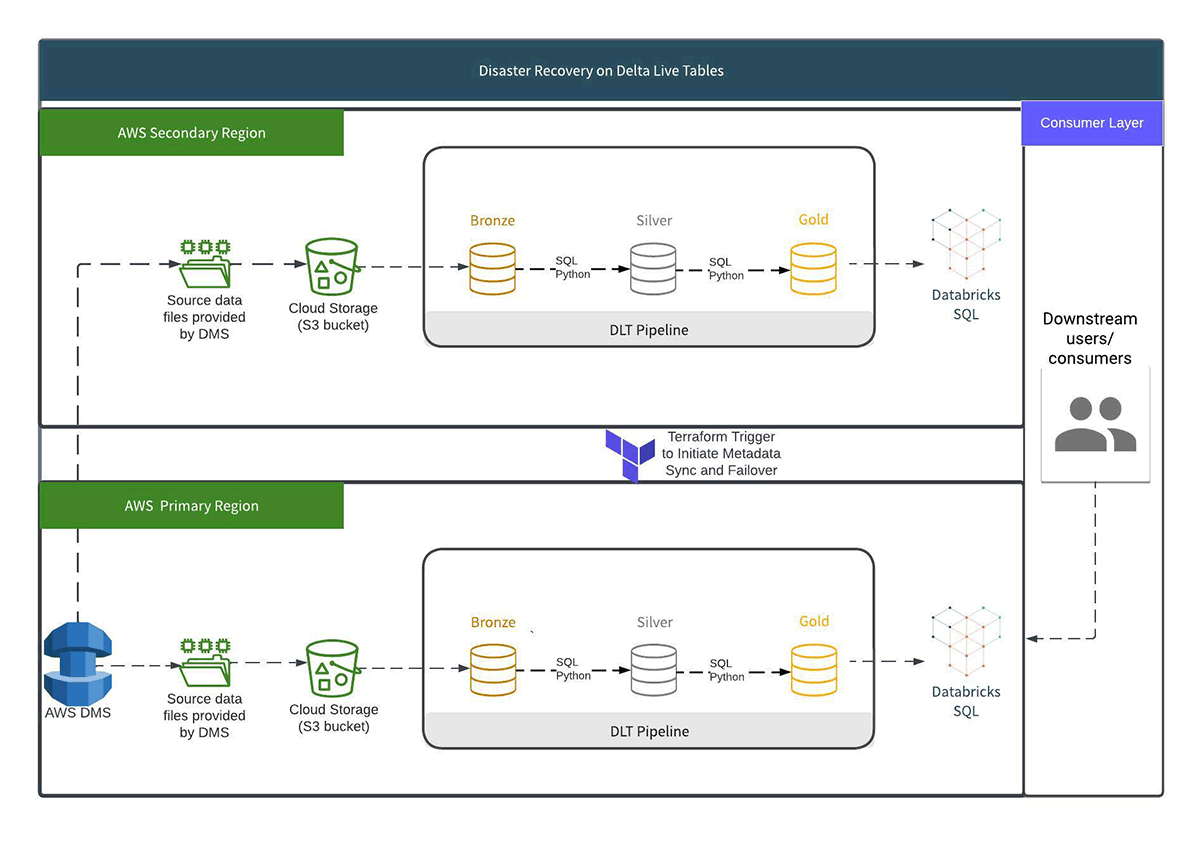Click Gold database icon in Primary Region pipeline
1200x845 pixels.
point(814,669)
